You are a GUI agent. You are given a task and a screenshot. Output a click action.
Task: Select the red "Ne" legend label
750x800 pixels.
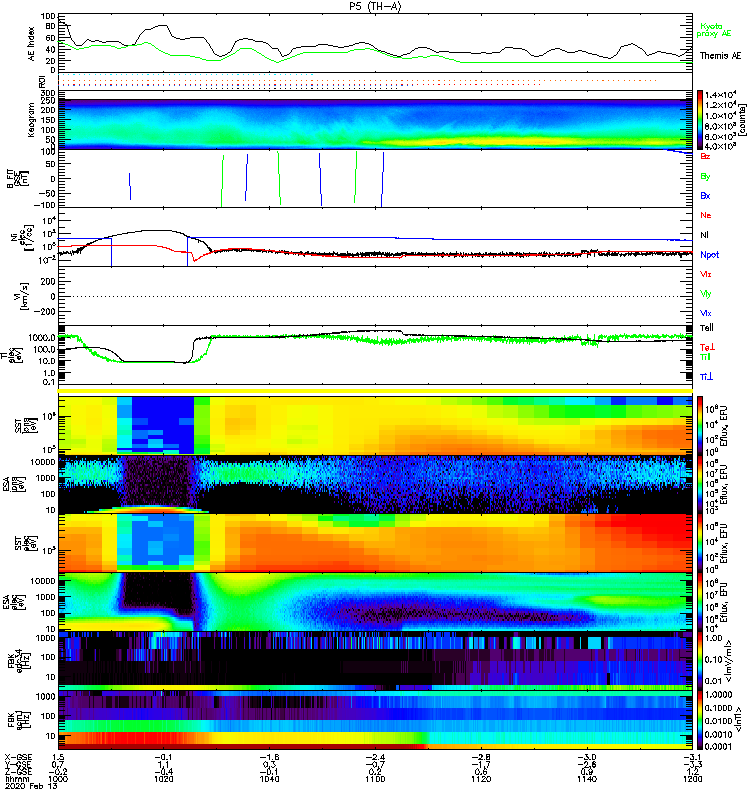(x=706, y=215)
